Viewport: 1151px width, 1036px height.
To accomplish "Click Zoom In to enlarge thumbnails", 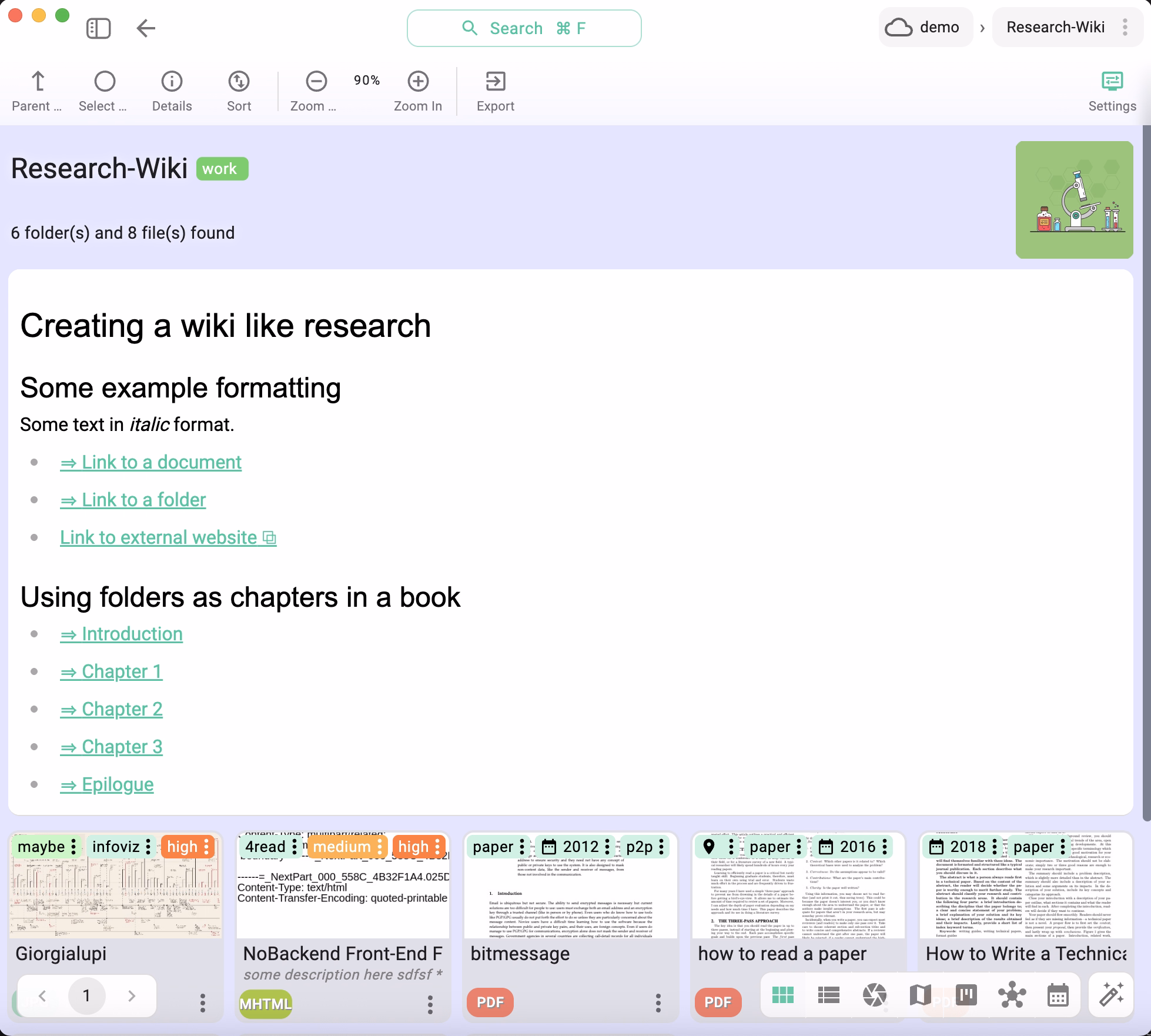I will tap(417, 90).
